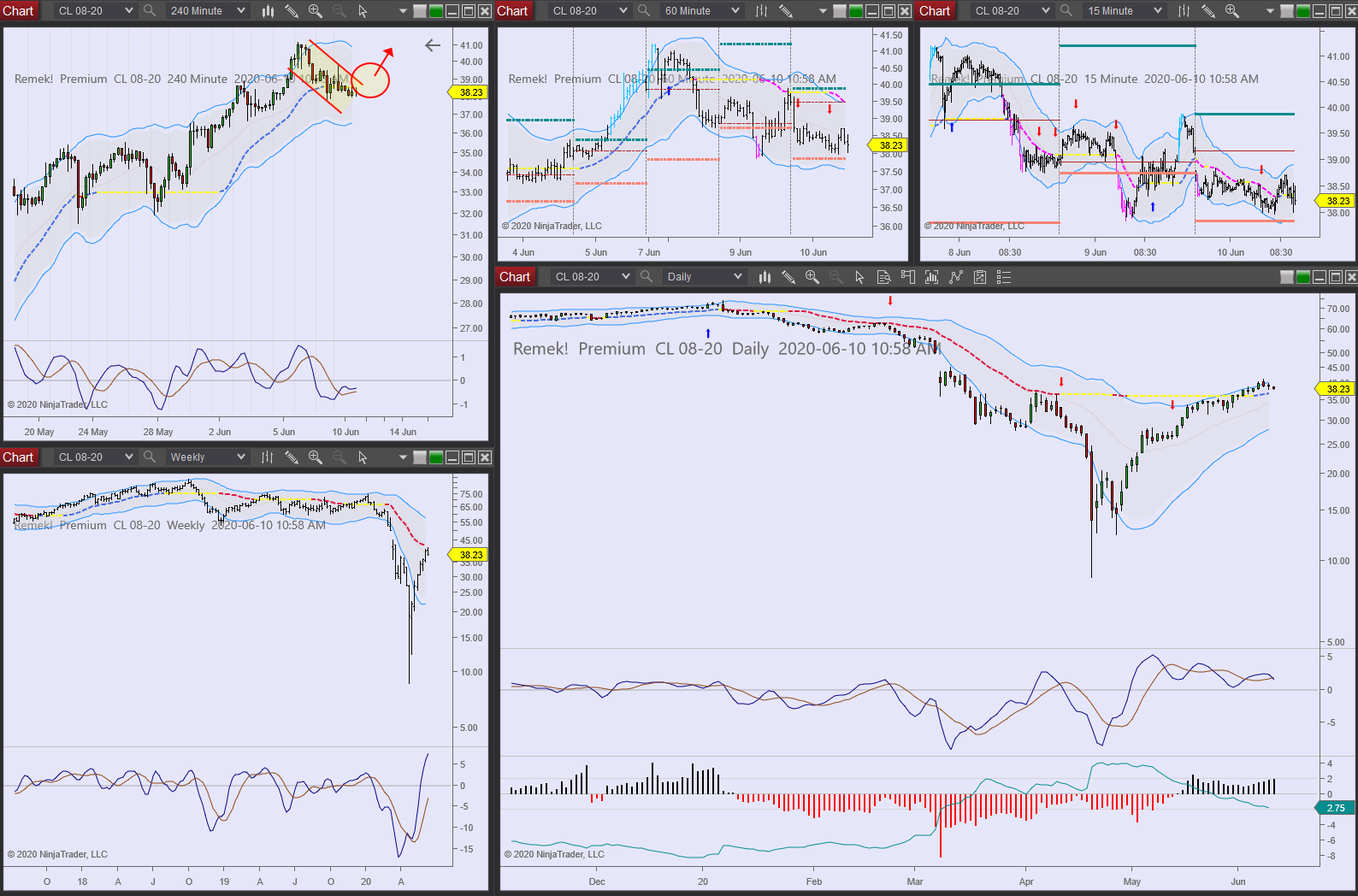The height and width of the screenshot is (896, 1358).
Task: Click 38.23 price marker on Daily chart
Action: click(x=1337, y=389)
